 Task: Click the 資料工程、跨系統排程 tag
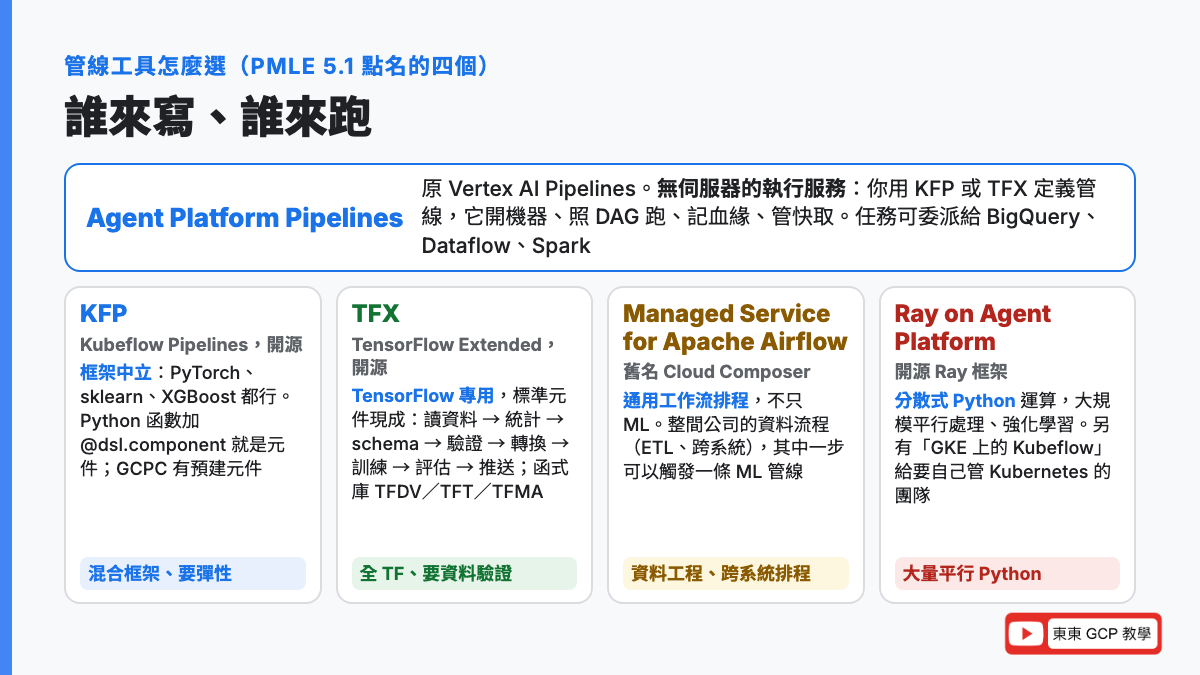coord(736,573)
